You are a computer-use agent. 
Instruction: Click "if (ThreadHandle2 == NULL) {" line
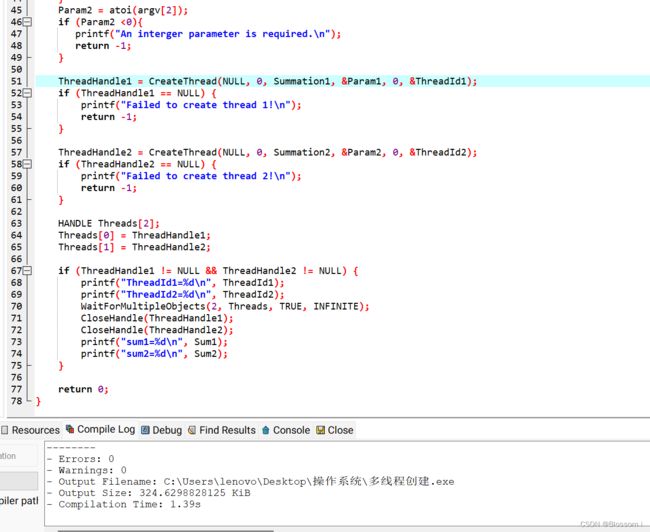pos(137,164)
